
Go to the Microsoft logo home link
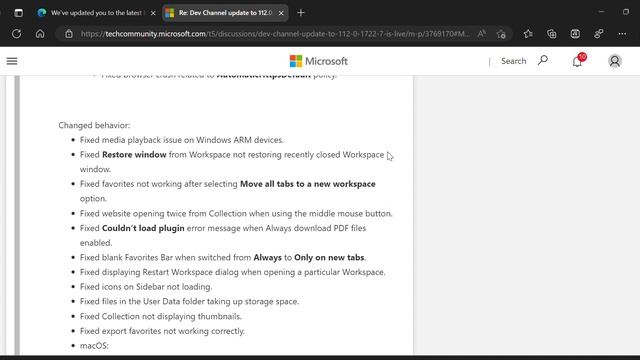(x=318, y=61)
